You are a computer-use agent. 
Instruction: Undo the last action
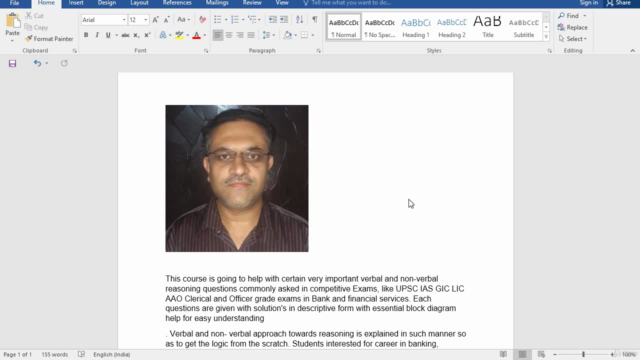tap(37, 63)
